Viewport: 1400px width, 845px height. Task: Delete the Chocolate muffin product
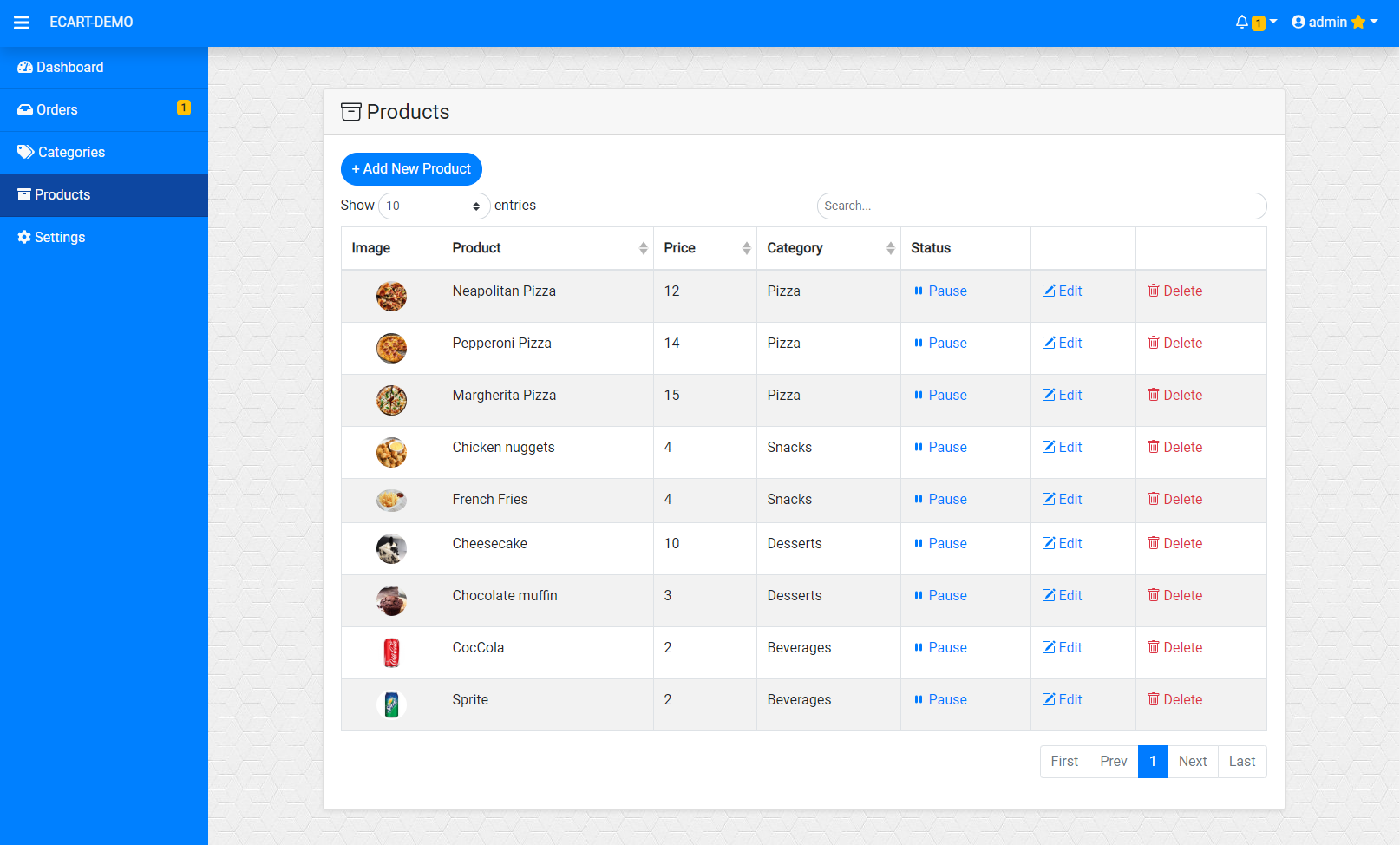(x=1174, y=596)
